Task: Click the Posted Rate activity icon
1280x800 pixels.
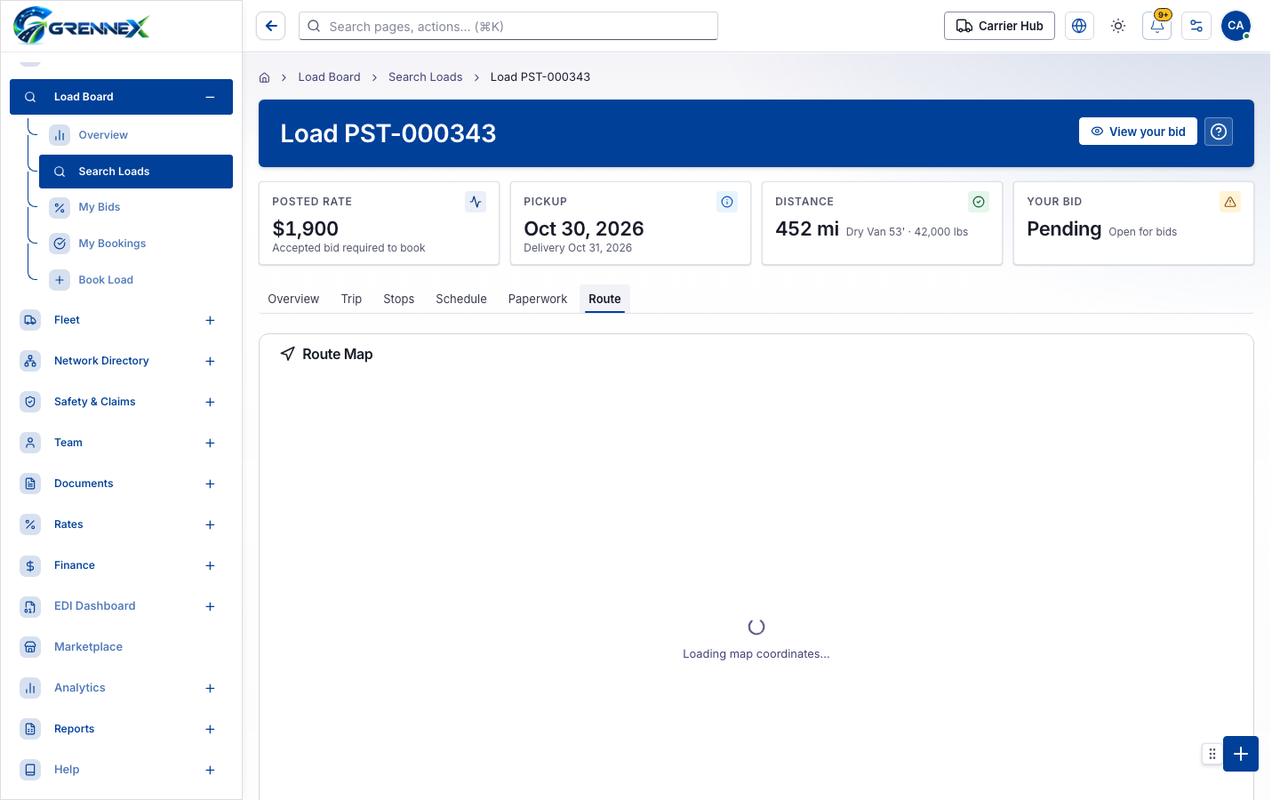Action: (475, 202)
